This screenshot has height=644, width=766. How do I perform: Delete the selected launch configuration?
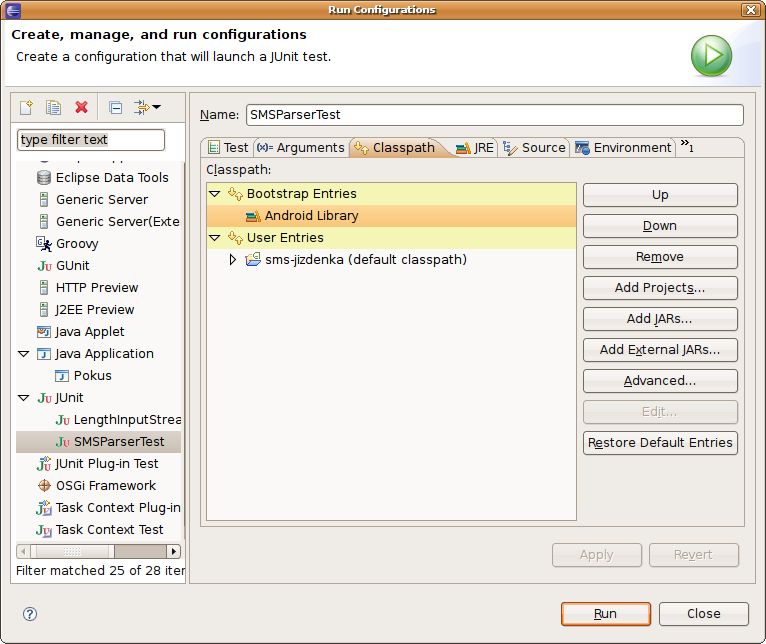pos(81,107)
